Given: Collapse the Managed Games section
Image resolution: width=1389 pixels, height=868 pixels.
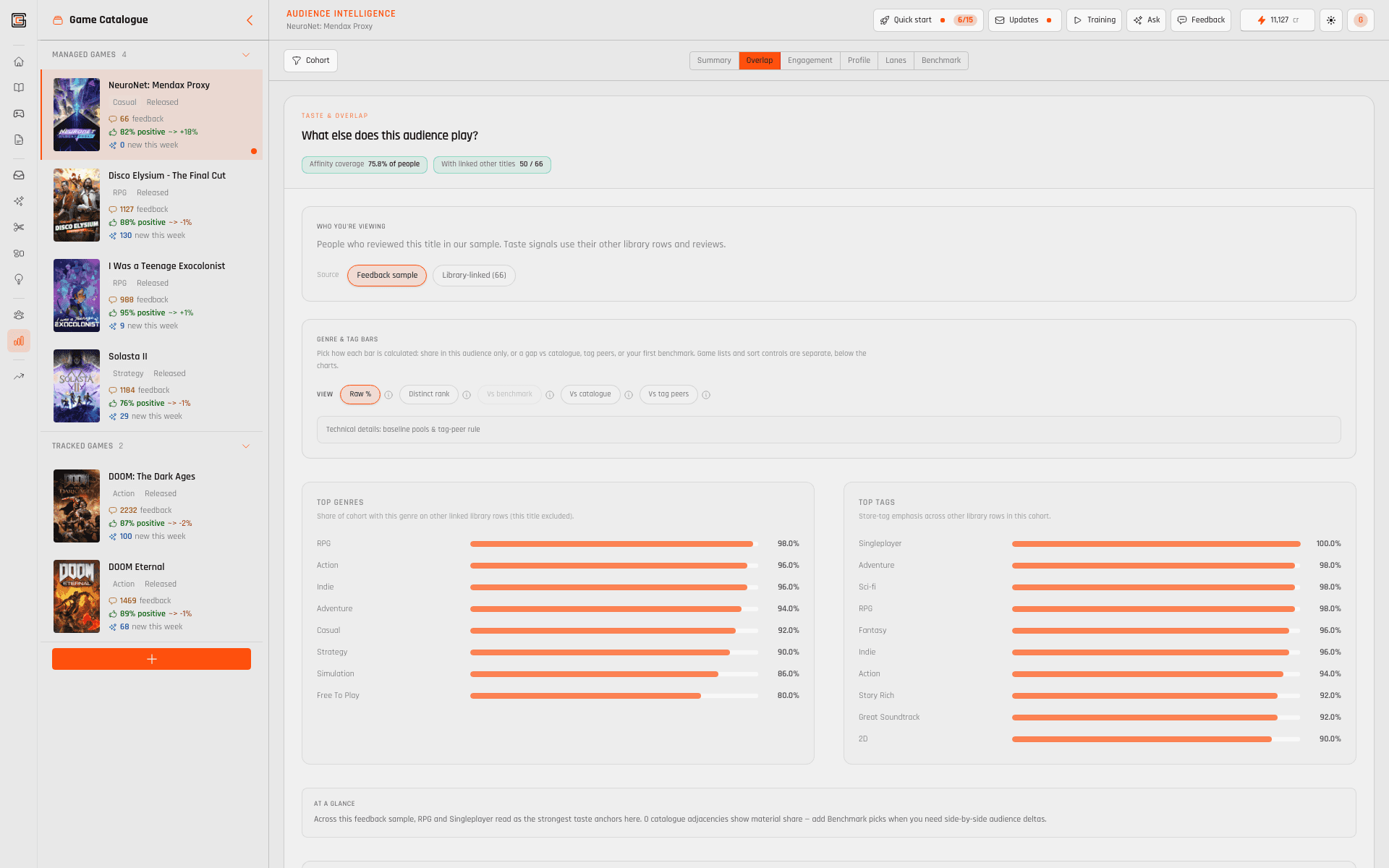Looking at the screenshot, I should (x=245, y=54).
